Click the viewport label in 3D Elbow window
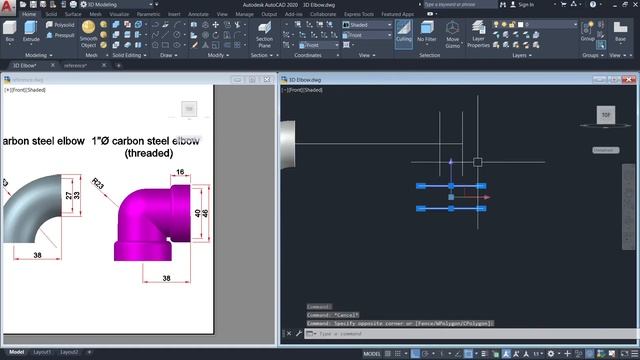This screenshot has height=360, width=640. [x=302, y=90]
